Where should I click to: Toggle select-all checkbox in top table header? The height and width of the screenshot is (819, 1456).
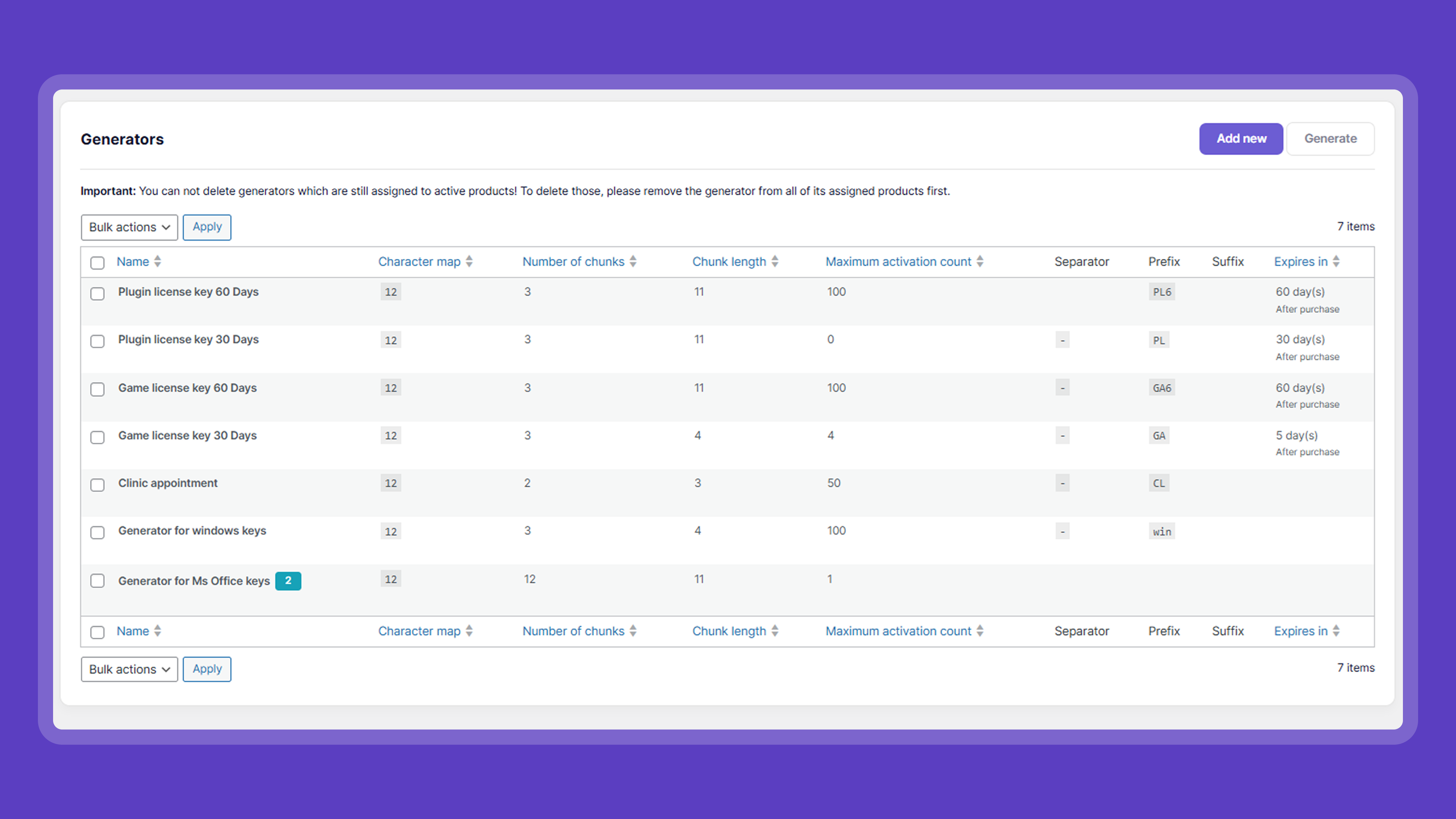[97, 263]
